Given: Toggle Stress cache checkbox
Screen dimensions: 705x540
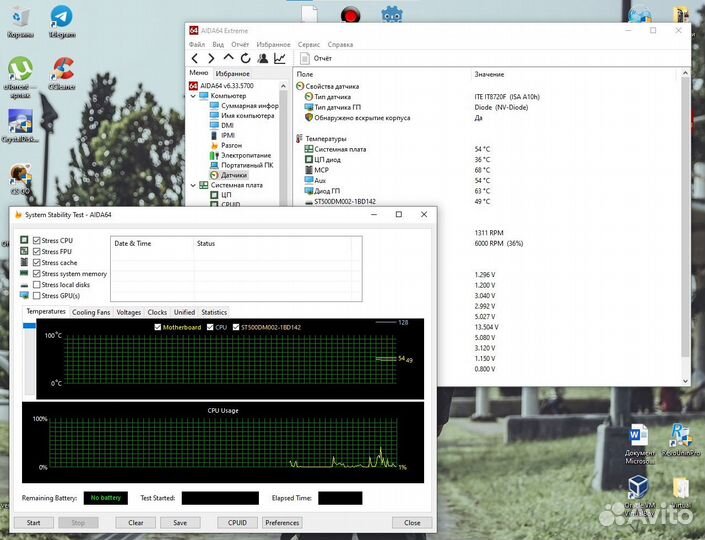Looking at the screenshot, I should point(37,263).
